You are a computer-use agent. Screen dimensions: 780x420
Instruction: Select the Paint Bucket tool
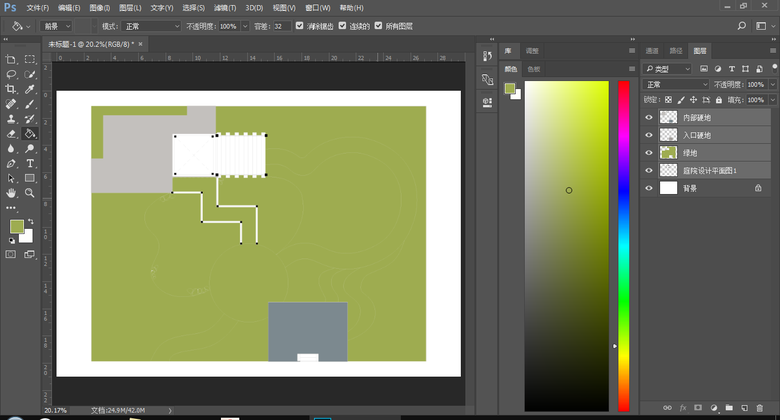click(x=30, y=132)
